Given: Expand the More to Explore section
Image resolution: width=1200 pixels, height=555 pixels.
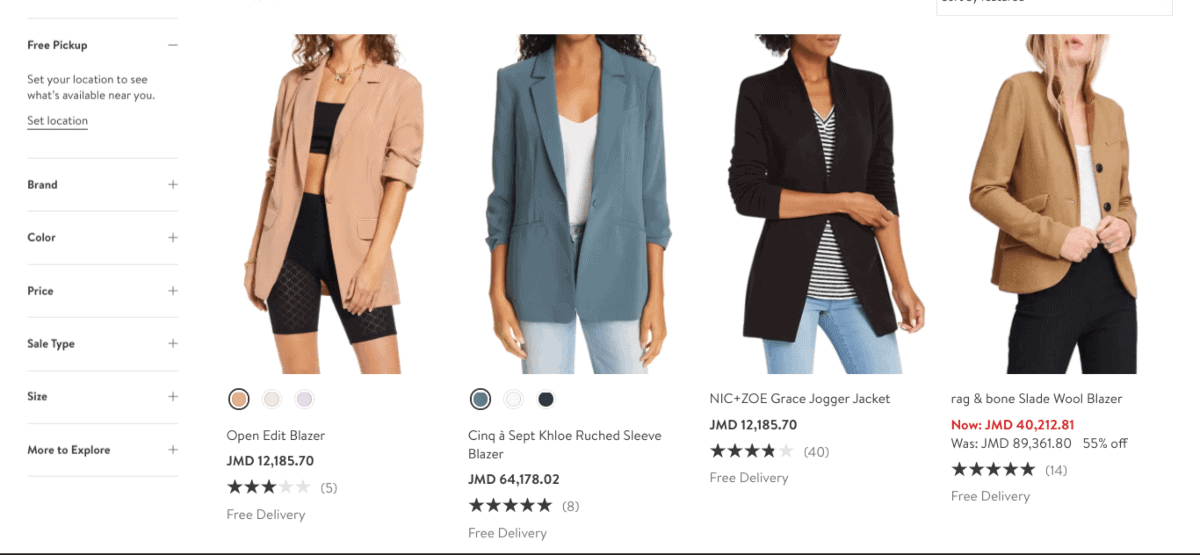Looking at the screenshot, I should click(173, 450).
